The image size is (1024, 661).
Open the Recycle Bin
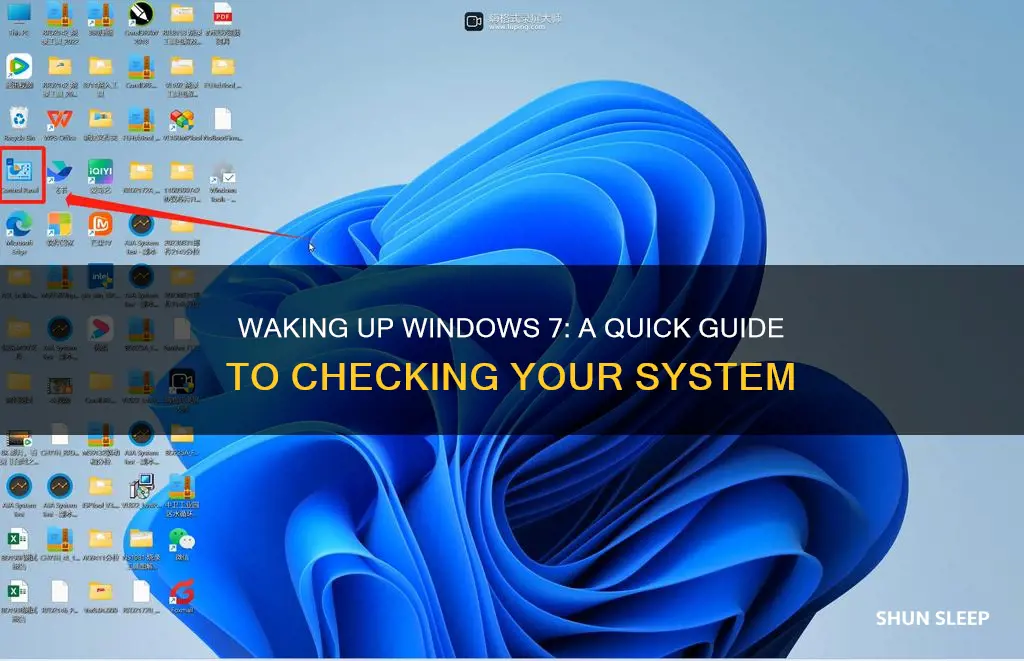[19, 124]
